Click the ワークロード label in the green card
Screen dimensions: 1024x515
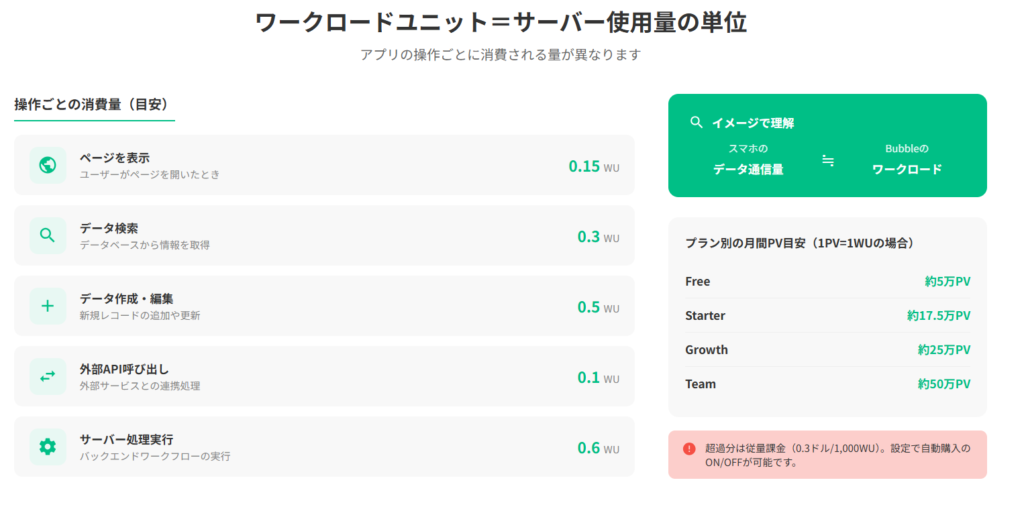pos(907,169)
